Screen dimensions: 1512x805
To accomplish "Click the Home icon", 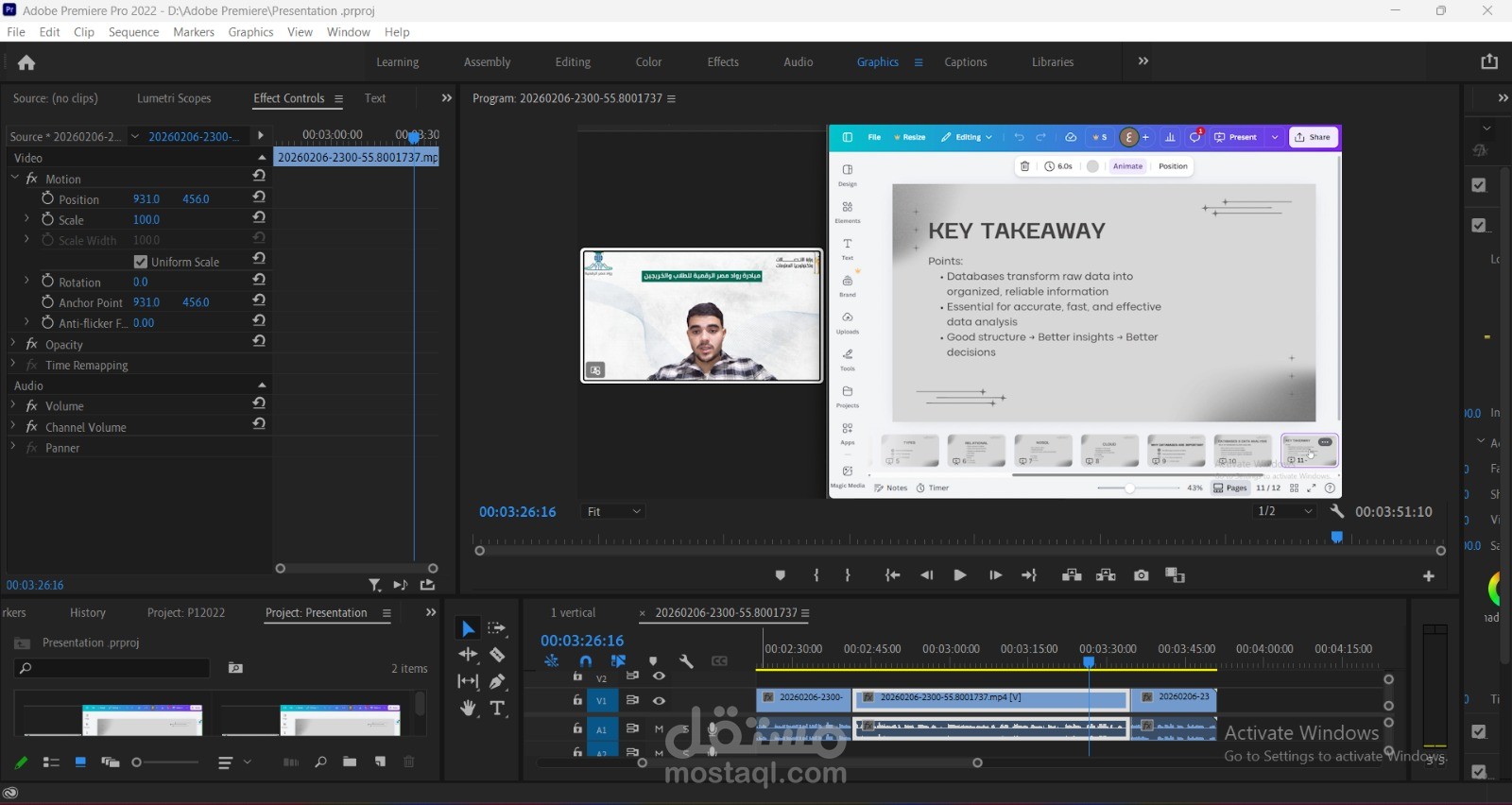I will point(26,63).
